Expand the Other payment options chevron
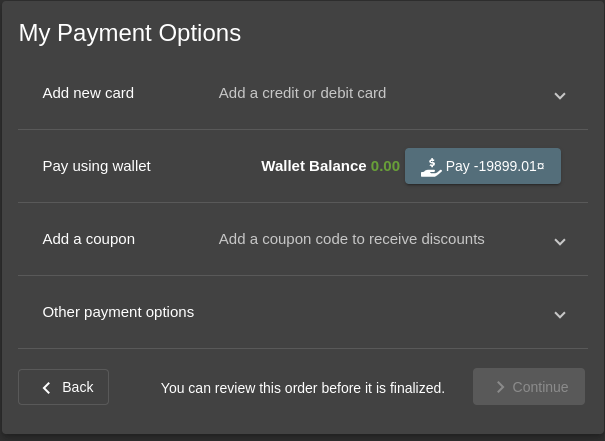 click(x=559, y=314)
